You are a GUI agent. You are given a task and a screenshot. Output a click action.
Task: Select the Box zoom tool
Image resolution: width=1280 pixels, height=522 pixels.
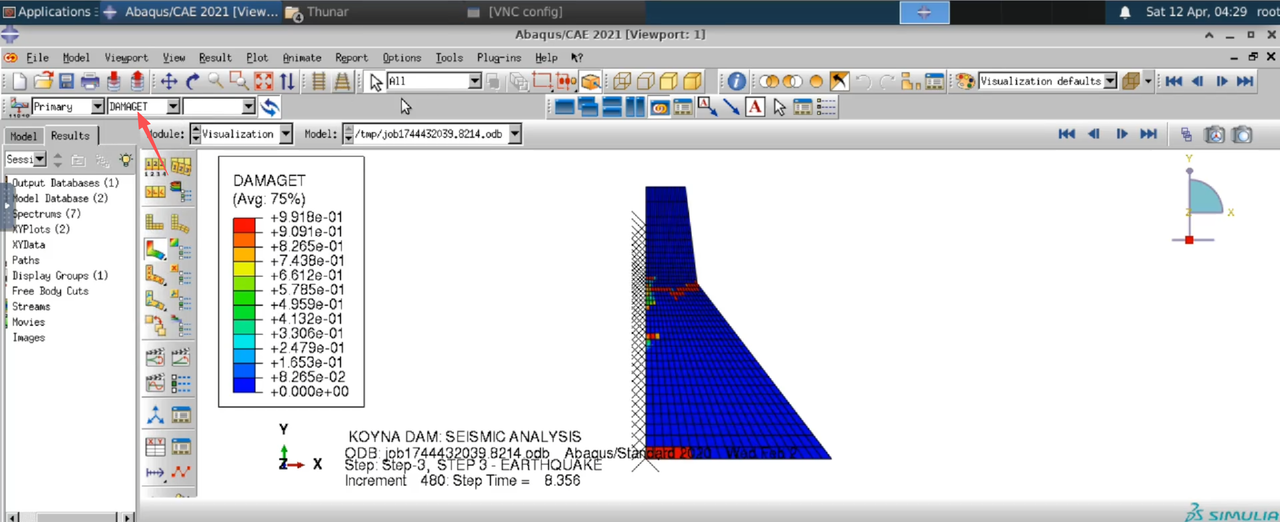coord(239,81)
